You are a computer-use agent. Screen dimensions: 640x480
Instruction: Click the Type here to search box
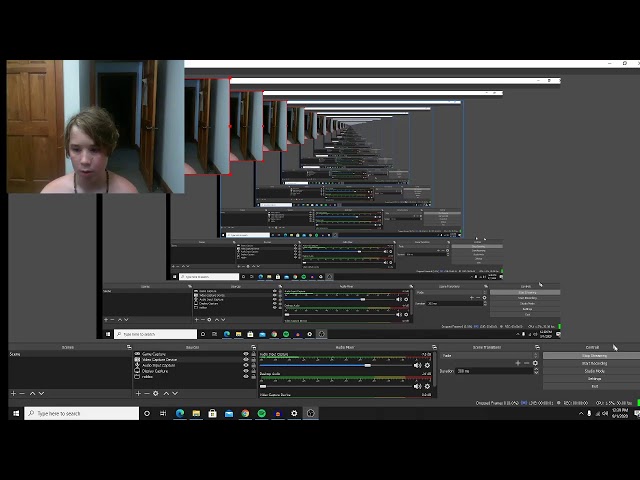82,413
